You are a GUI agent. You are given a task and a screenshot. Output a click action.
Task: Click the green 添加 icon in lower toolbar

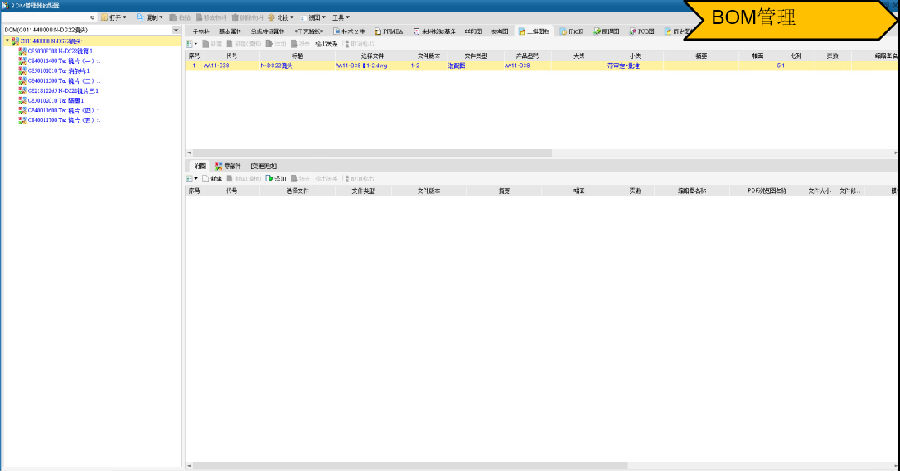(269, 179)
